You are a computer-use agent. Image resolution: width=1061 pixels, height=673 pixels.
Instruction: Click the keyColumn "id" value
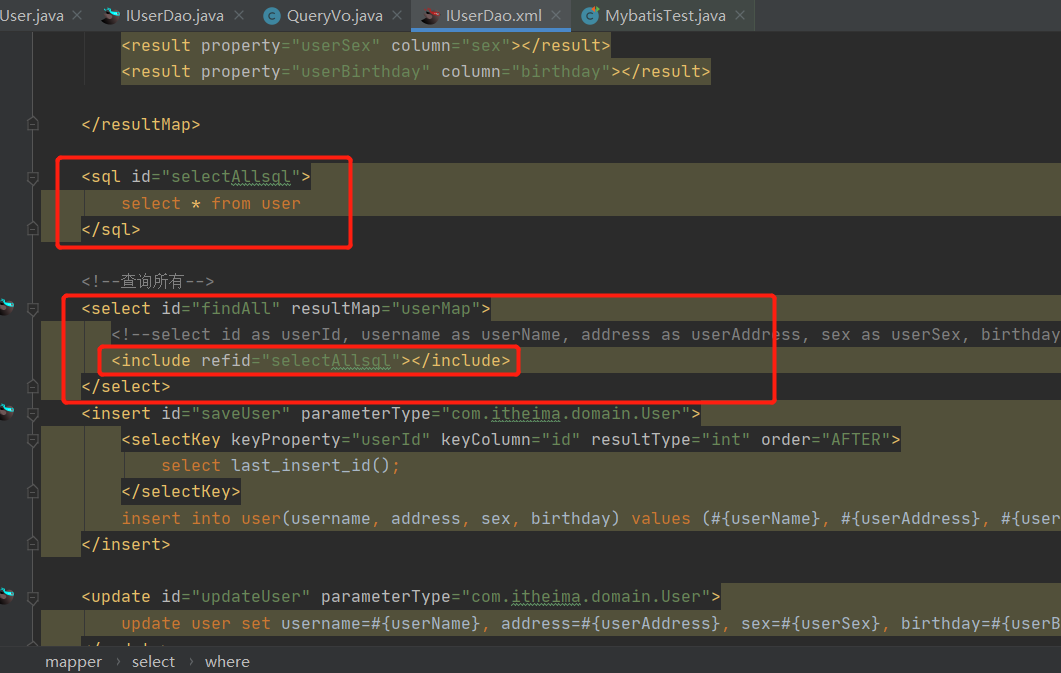(x=560, y=440)
